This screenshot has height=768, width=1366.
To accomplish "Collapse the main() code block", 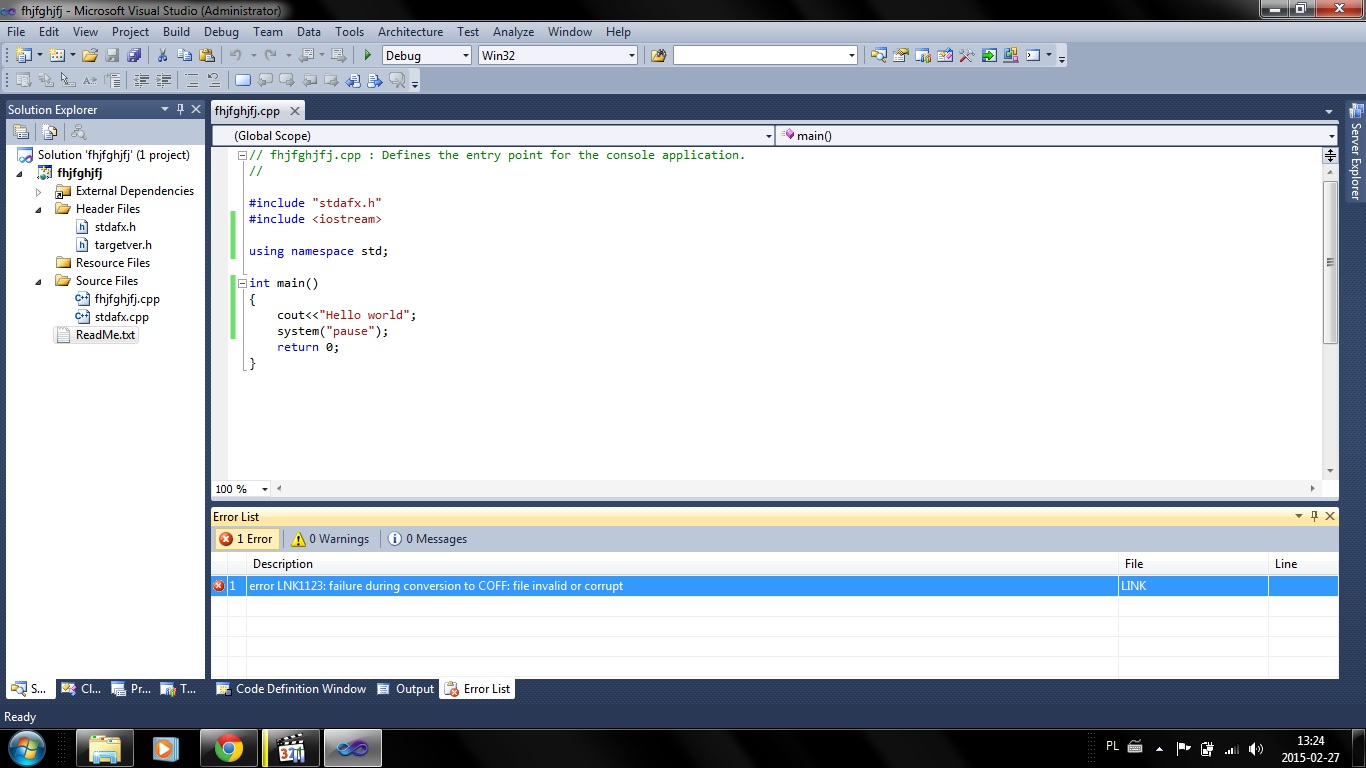I will click(x=242, y=283).
